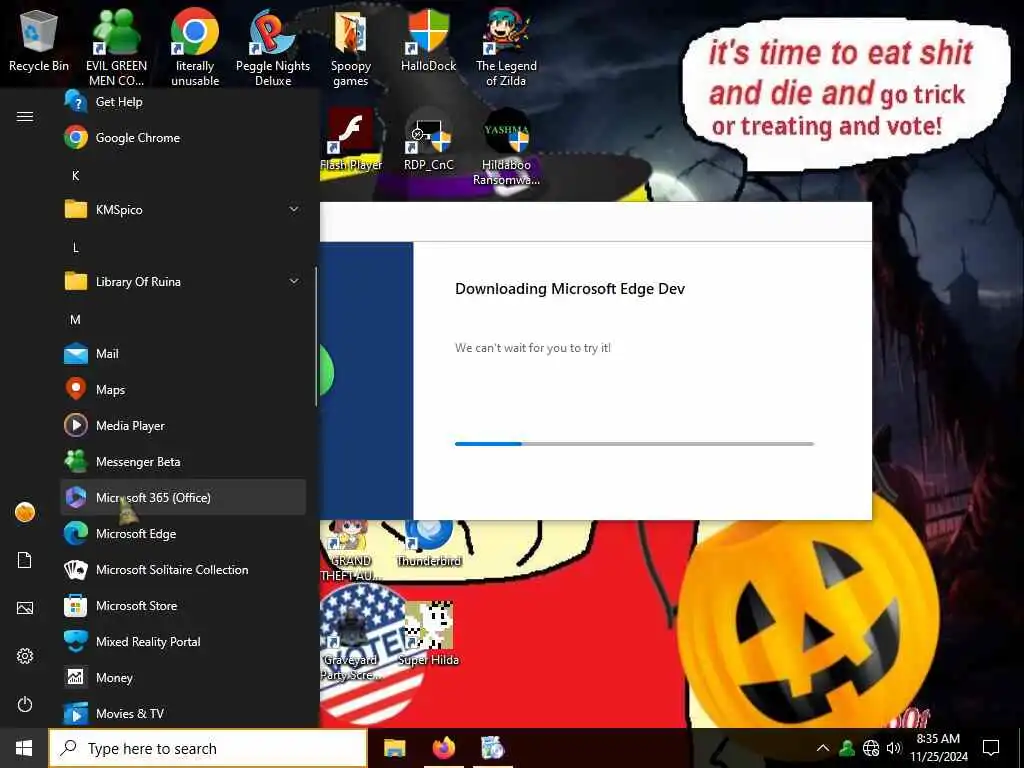Launch HalloDock desktop shortcut

[x=428, y=40]
